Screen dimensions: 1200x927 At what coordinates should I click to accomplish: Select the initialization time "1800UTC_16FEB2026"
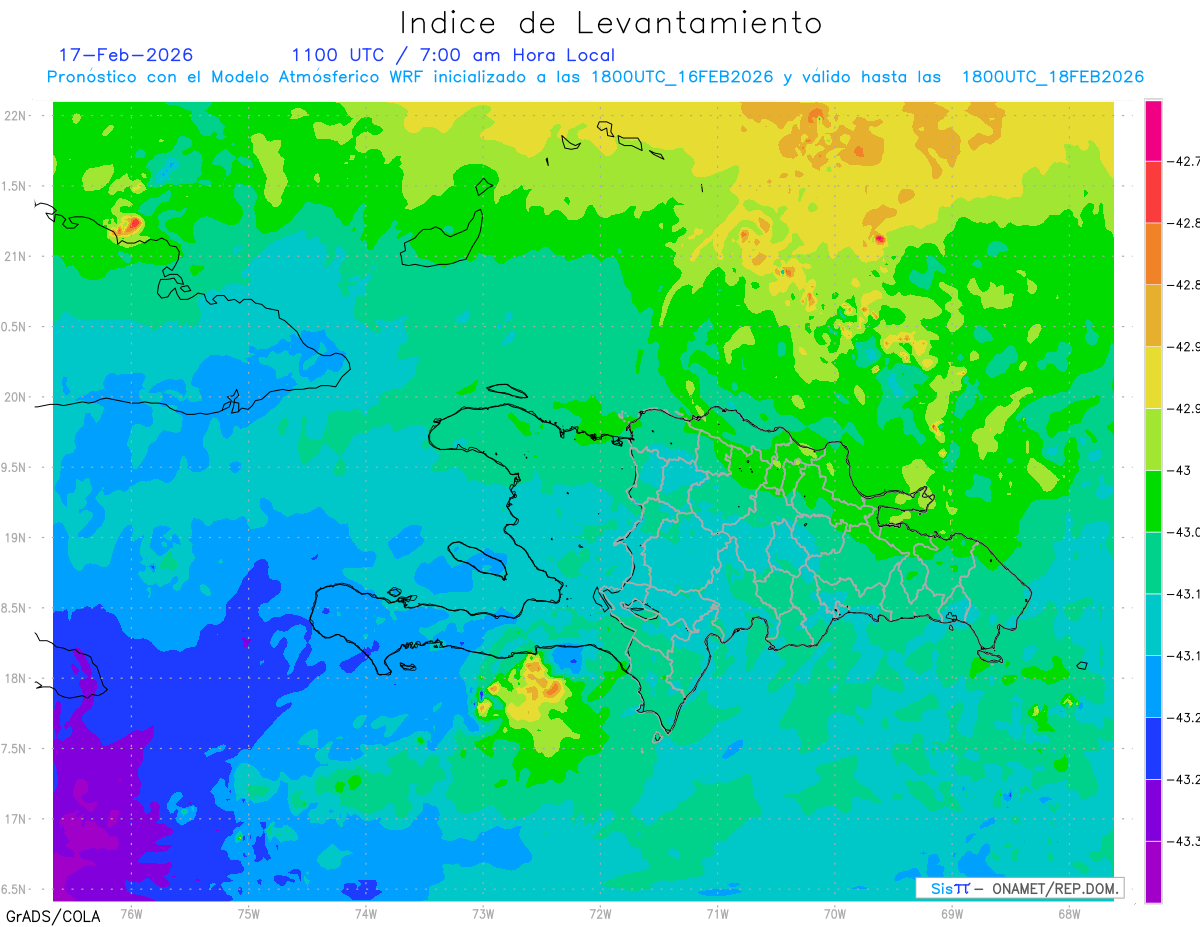681,77
